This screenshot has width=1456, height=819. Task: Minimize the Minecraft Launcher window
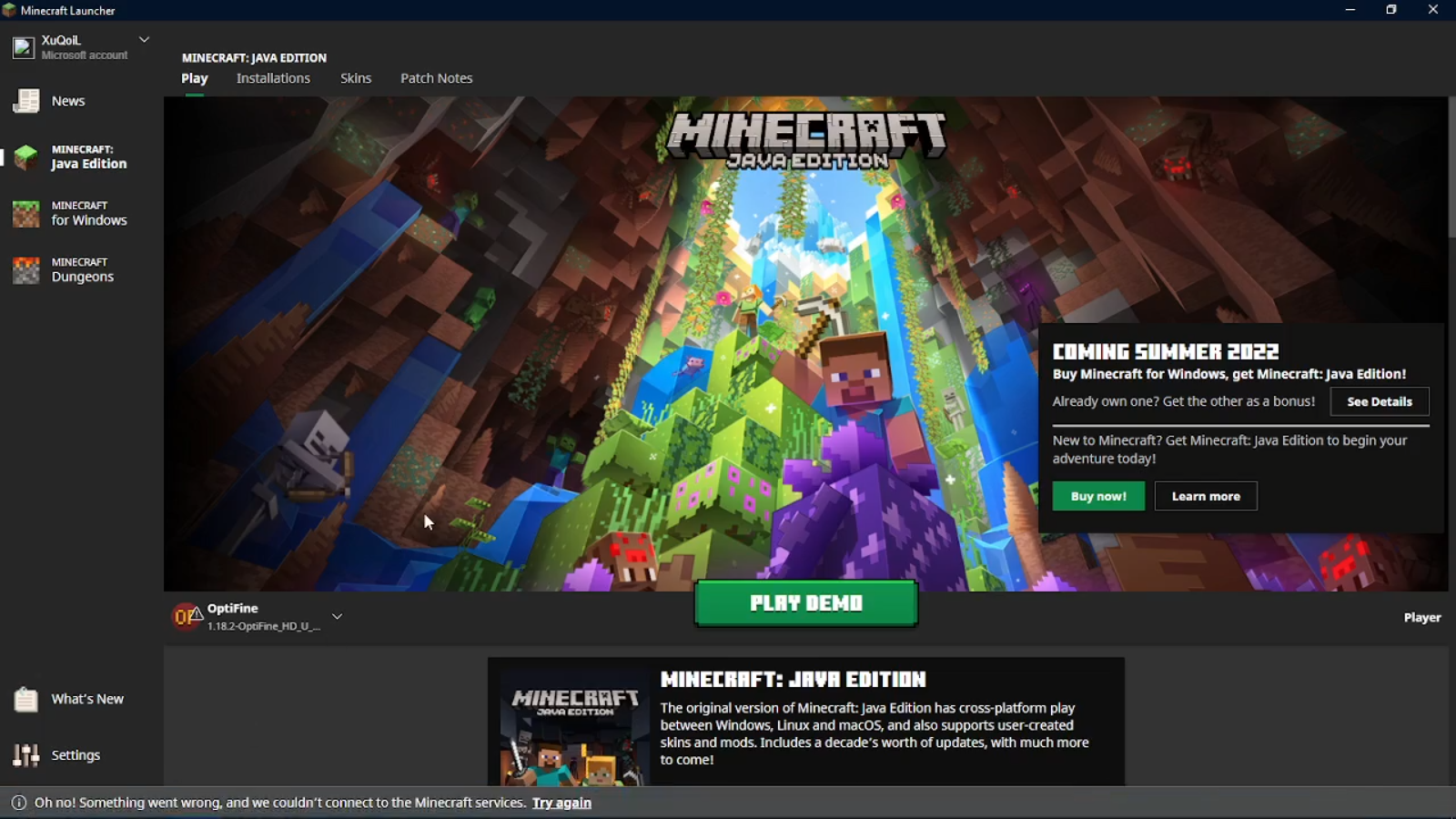[x=1350, y=10]
